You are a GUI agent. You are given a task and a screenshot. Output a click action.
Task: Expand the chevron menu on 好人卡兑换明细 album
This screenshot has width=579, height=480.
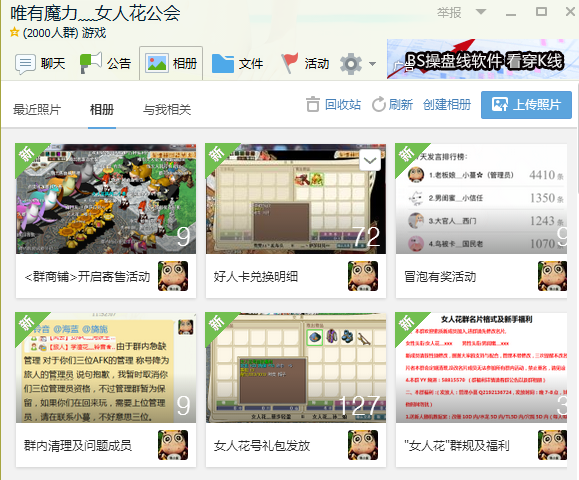click(x=370, y=160)
